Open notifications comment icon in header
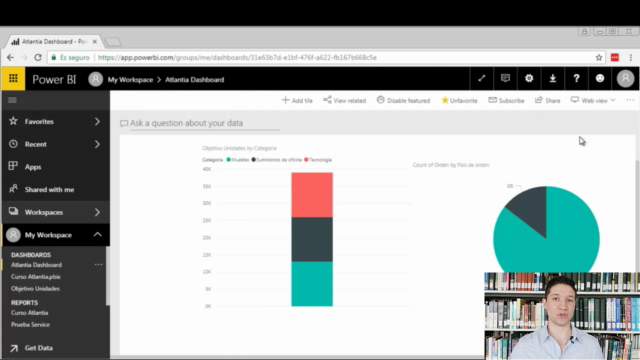The height and width of the screenshot is (360, 640). coord(505,78)
